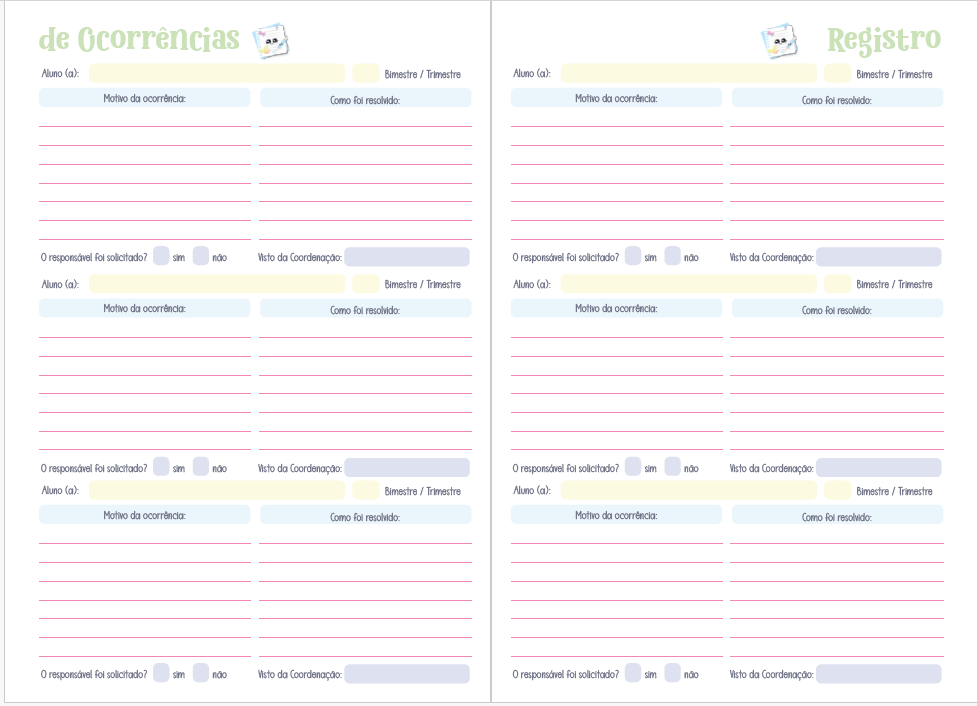The image size is (977, 706).
Task: Tick "não" checkbox in third entry of Ocorrências page
Action: pos(201,672)
